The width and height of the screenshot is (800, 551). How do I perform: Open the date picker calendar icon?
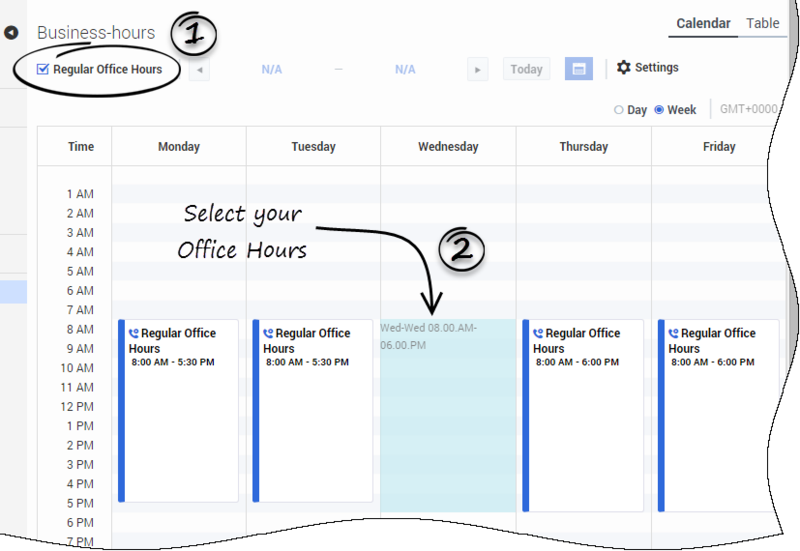coord(579,69)
